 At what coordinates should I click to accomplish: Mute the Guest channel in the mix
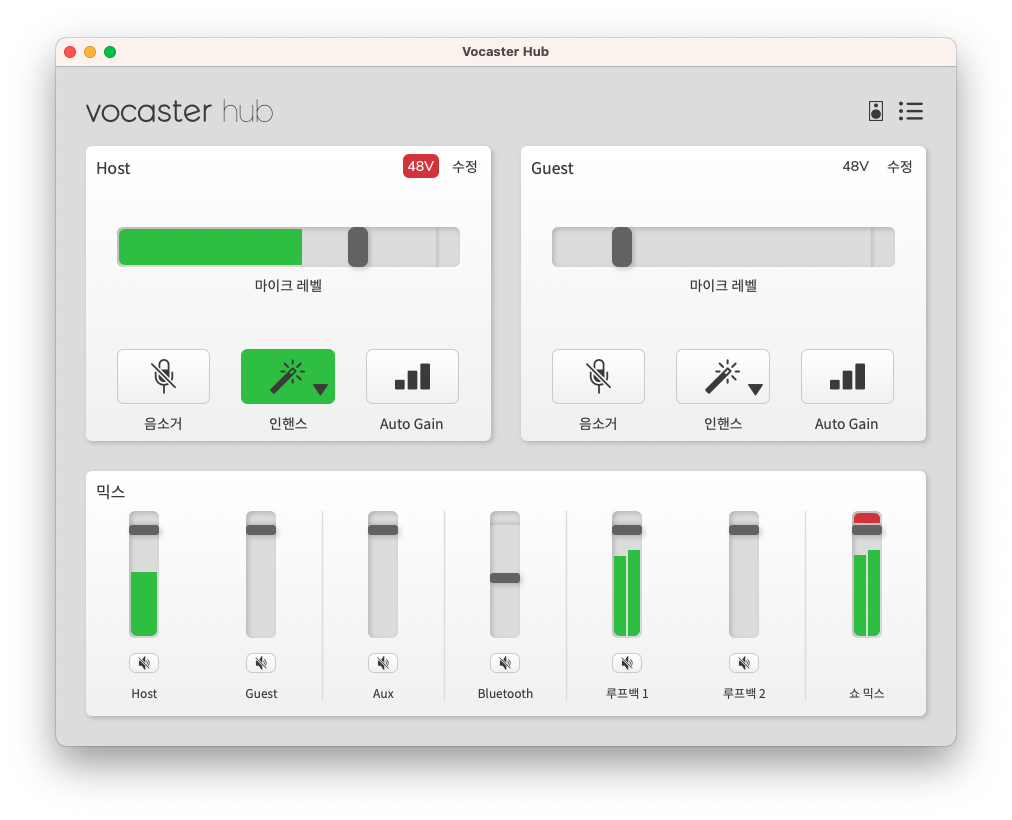261,663
